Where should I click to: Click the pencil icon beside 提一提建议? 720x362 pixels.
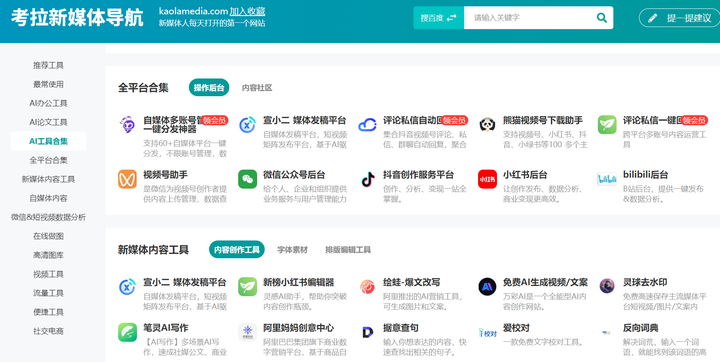pyautogui.click(x=652, y=18)
